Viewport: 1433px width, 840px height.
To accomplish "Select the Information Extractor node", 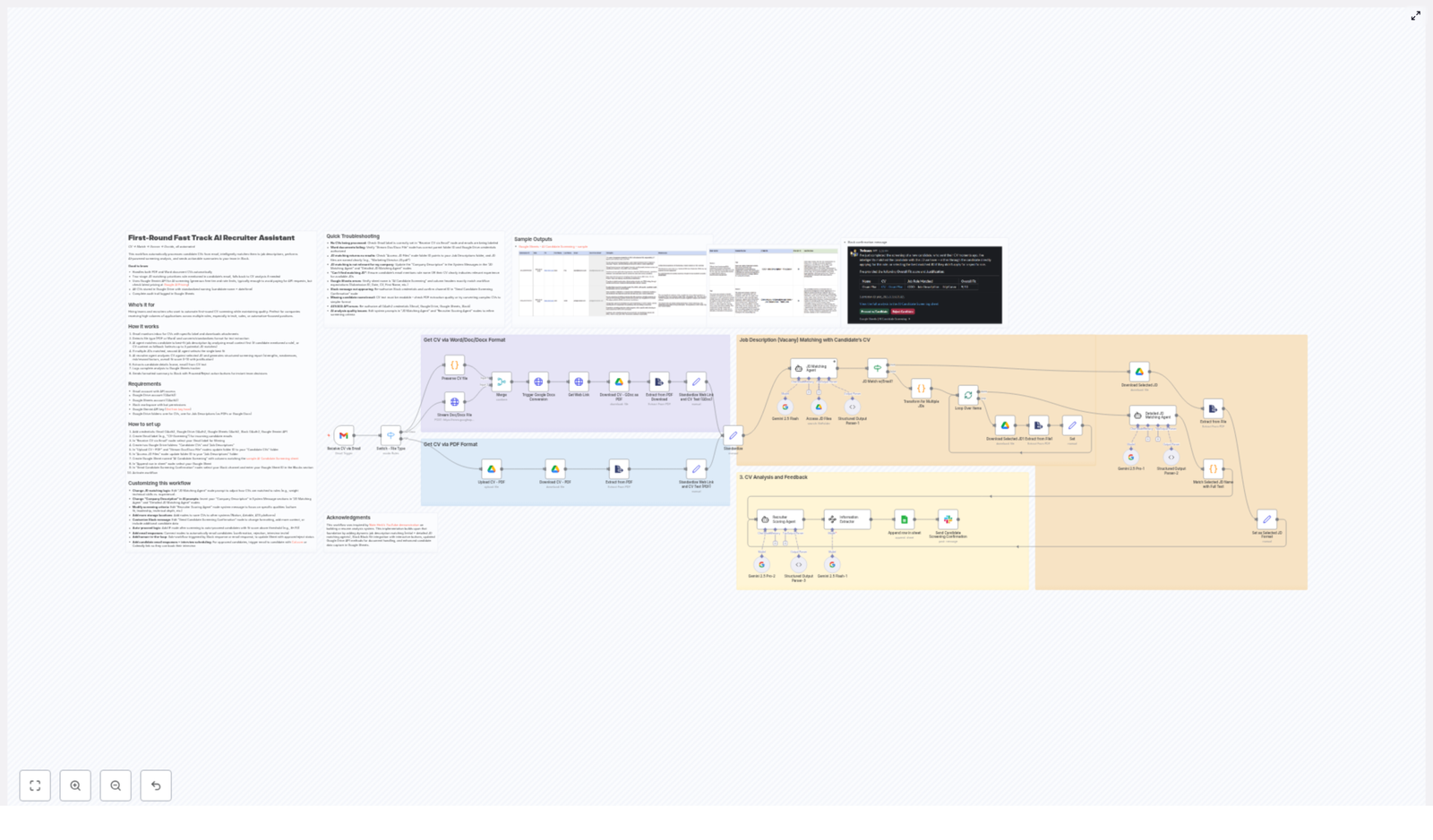I will point(847,519).
